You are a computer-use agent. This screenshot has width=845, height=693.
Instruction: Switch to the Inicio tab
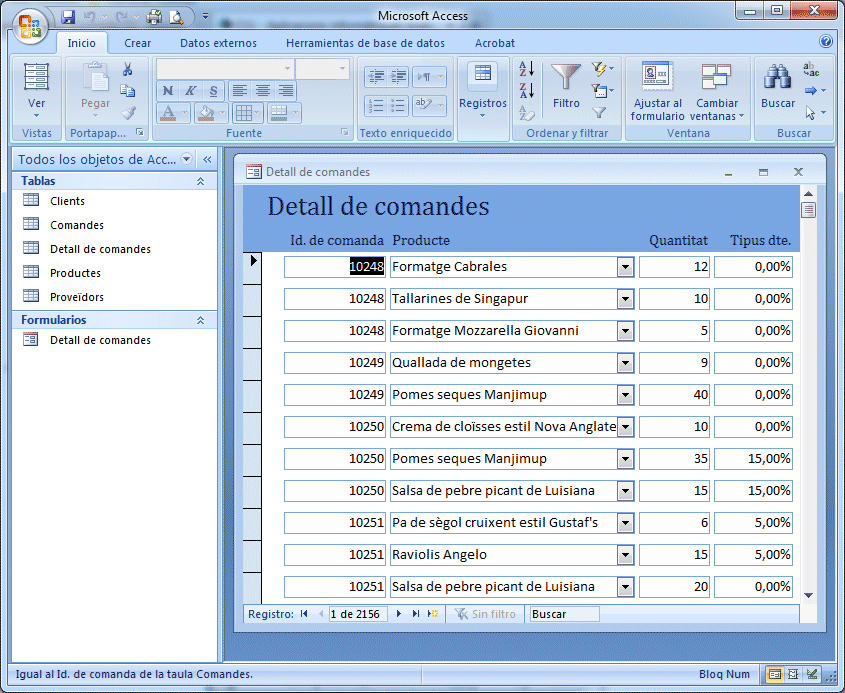tap(81, 43)
